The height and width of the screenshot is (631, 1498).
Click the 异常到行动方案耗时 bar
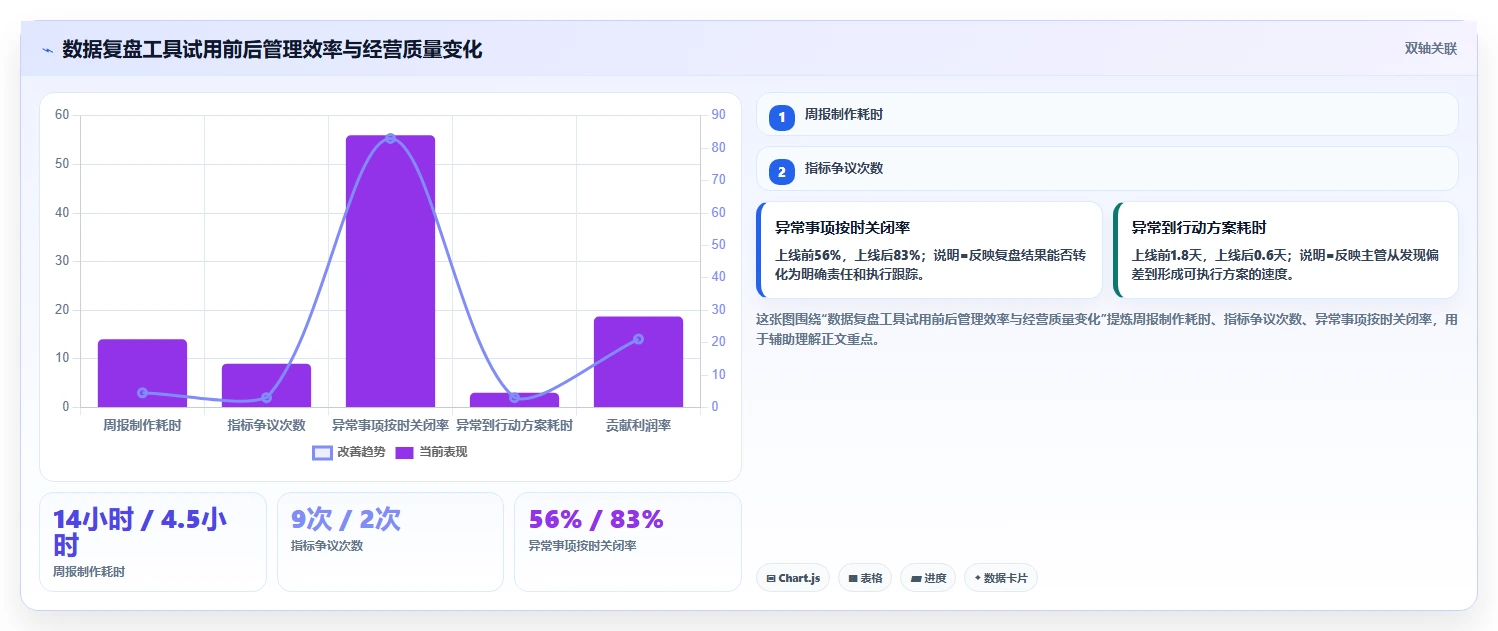pos(514,400)
